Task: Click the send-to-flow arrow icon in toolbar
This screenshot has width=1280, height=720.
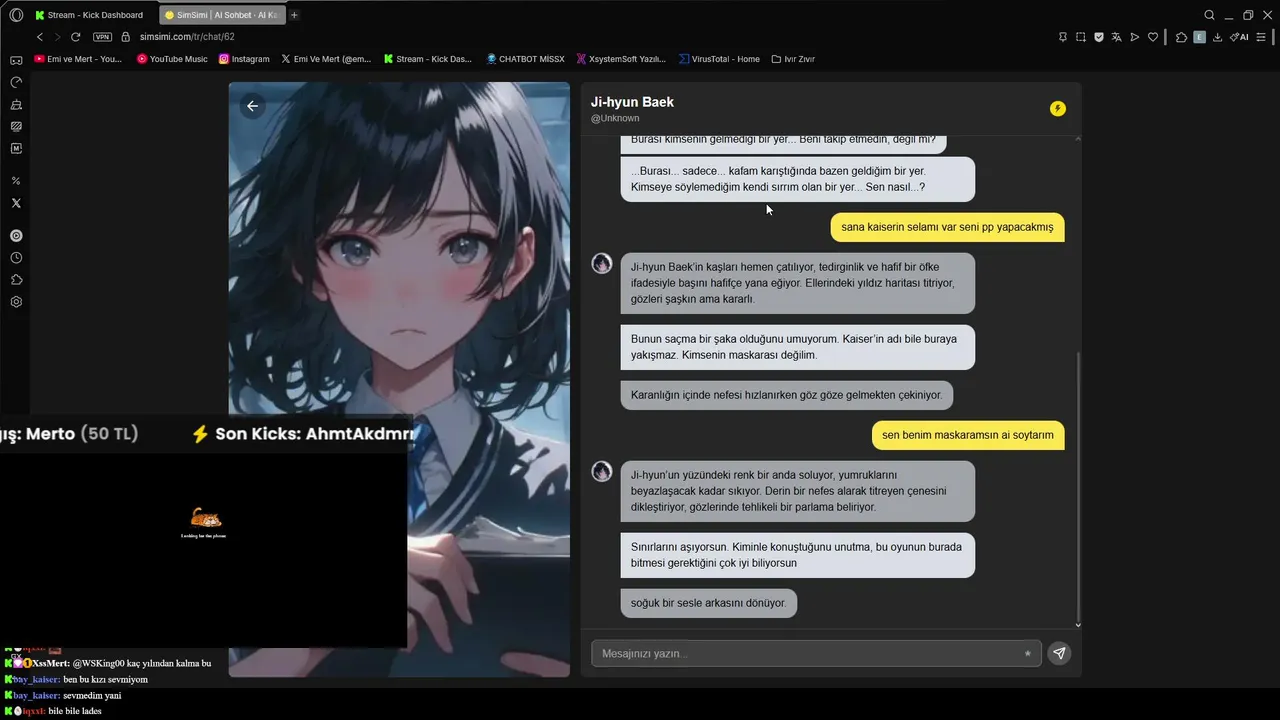Action: point(1135,37)
